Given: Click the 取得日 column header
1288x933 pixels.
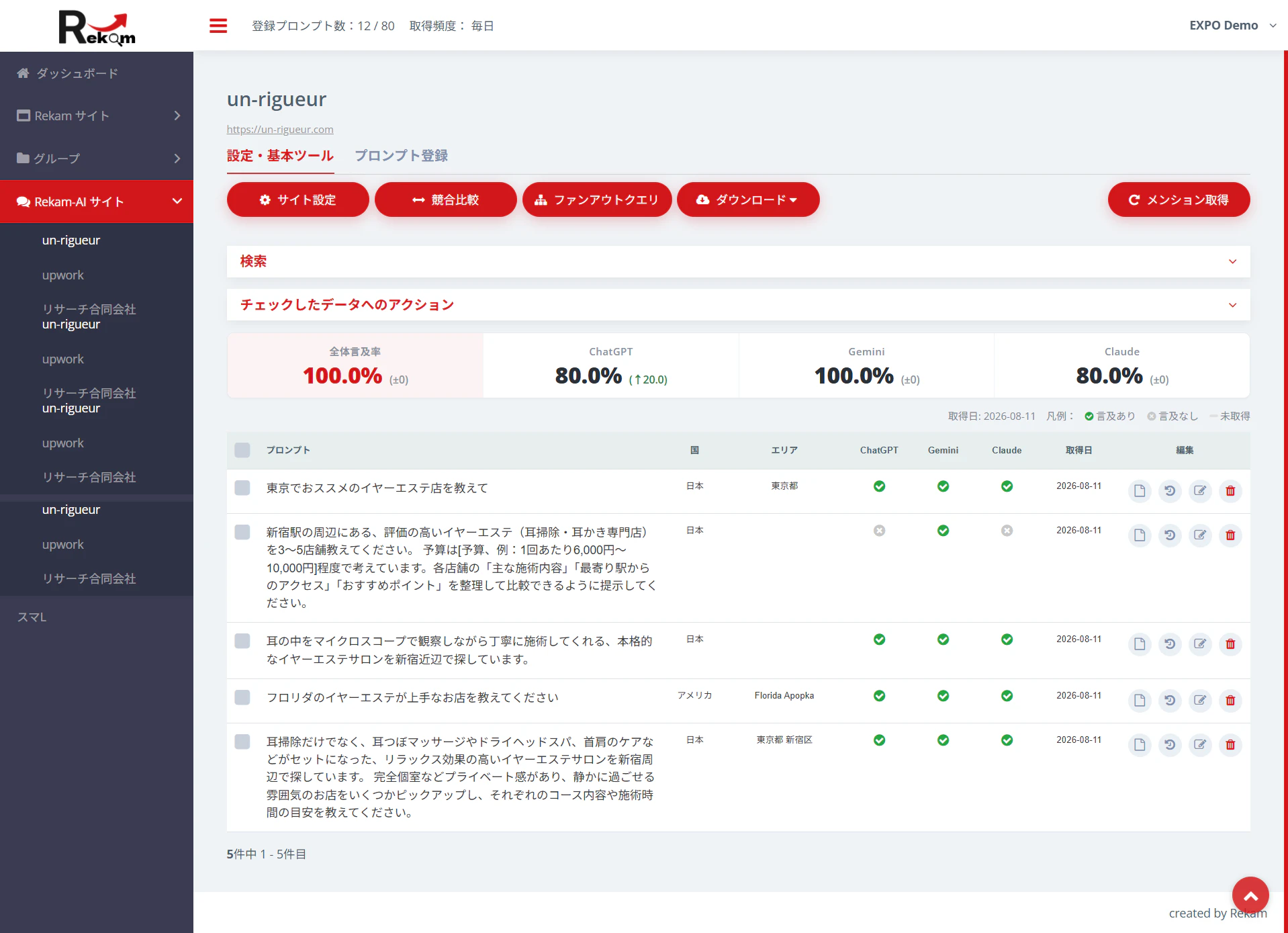Looking at the screenshot, I should pyautogui.click(x=1079, y=450).
